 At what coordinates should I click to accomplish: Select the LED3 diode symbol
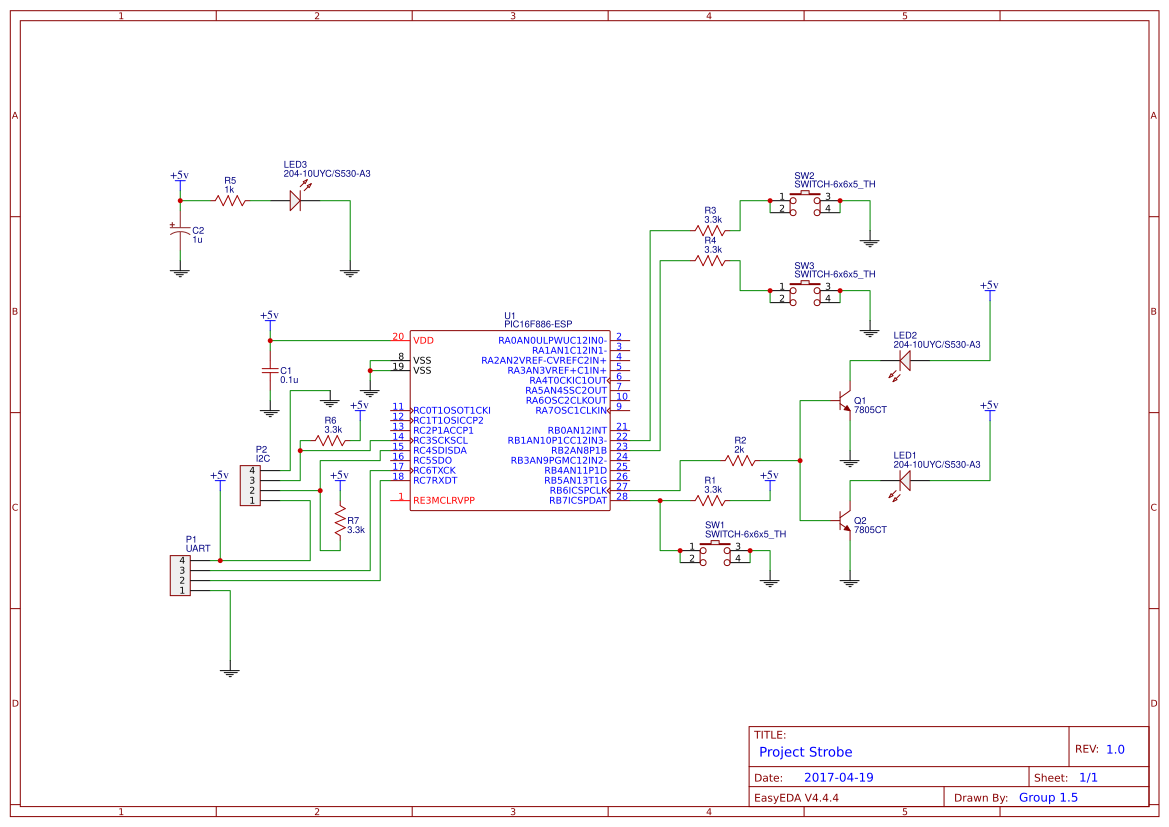pos(295,200)
